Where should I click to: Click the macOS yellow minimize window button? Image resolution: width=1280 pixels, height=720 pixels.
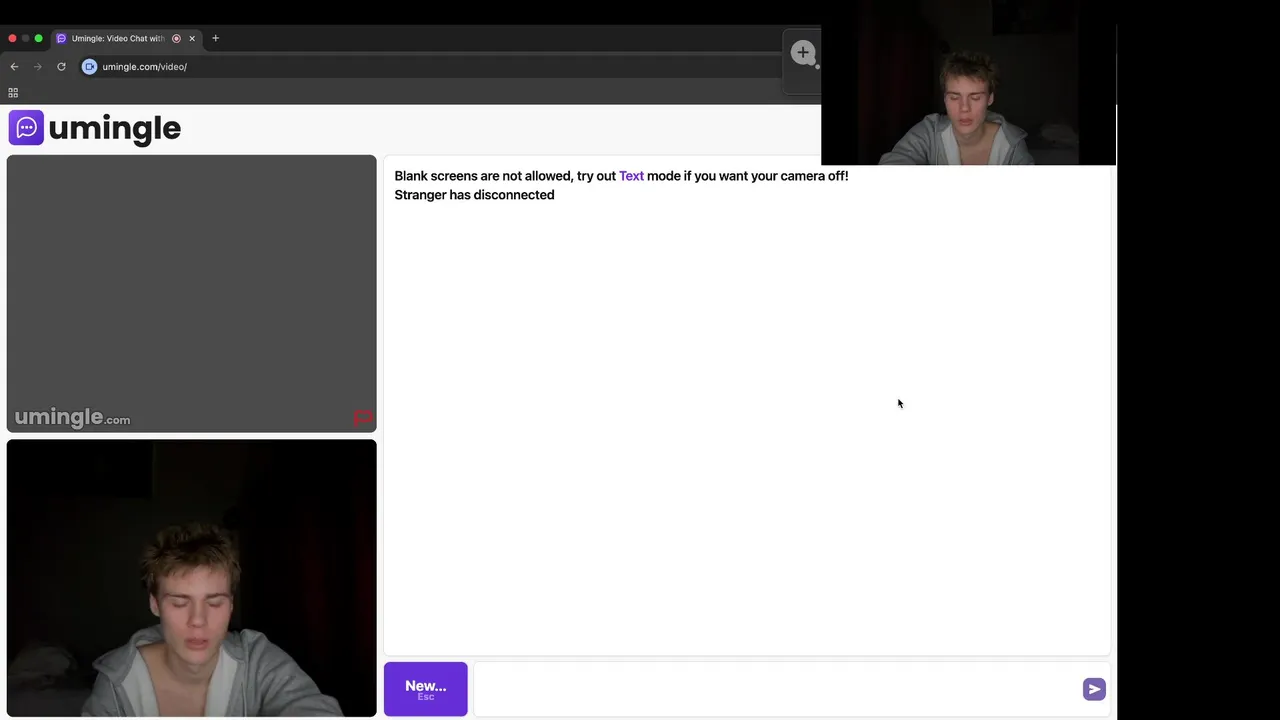(x=25, y=38)
